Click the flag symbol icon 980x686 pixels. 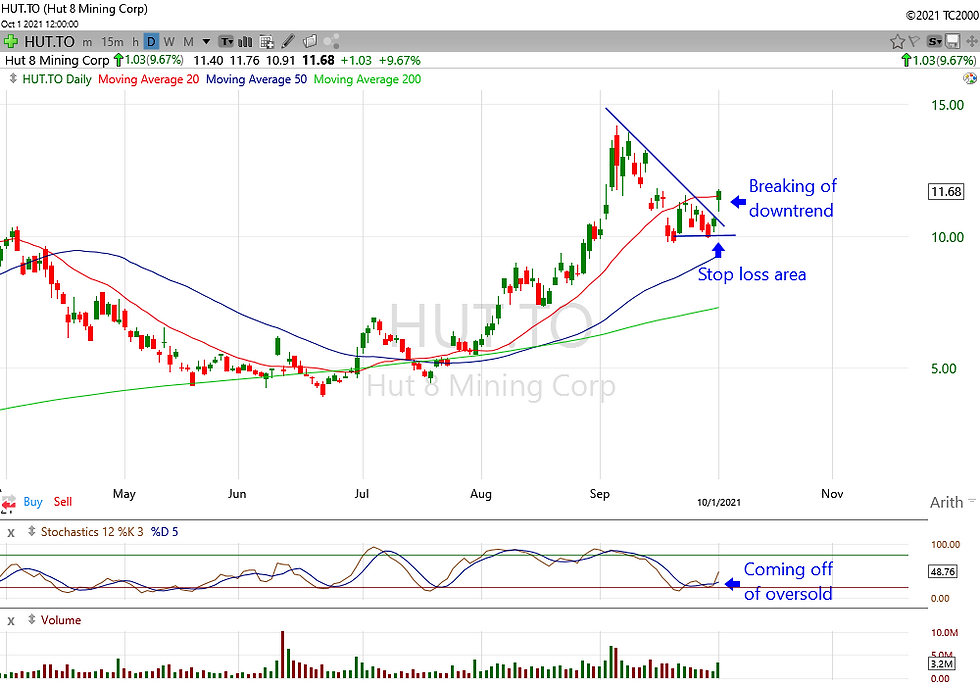pyautogui.click(x=914, y=41)
